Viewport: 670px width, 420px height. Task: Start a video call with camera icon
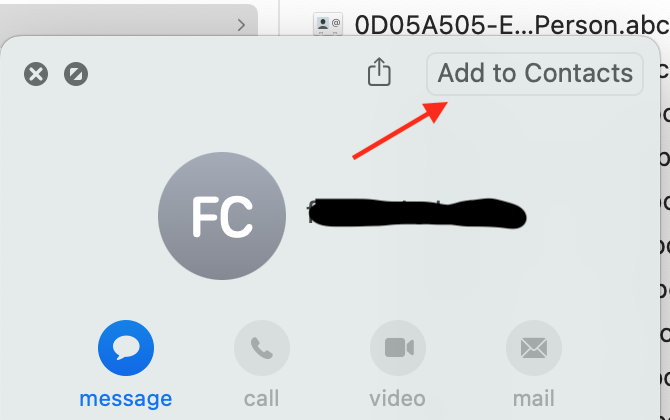pyautogui.click(x=398, y=348)
